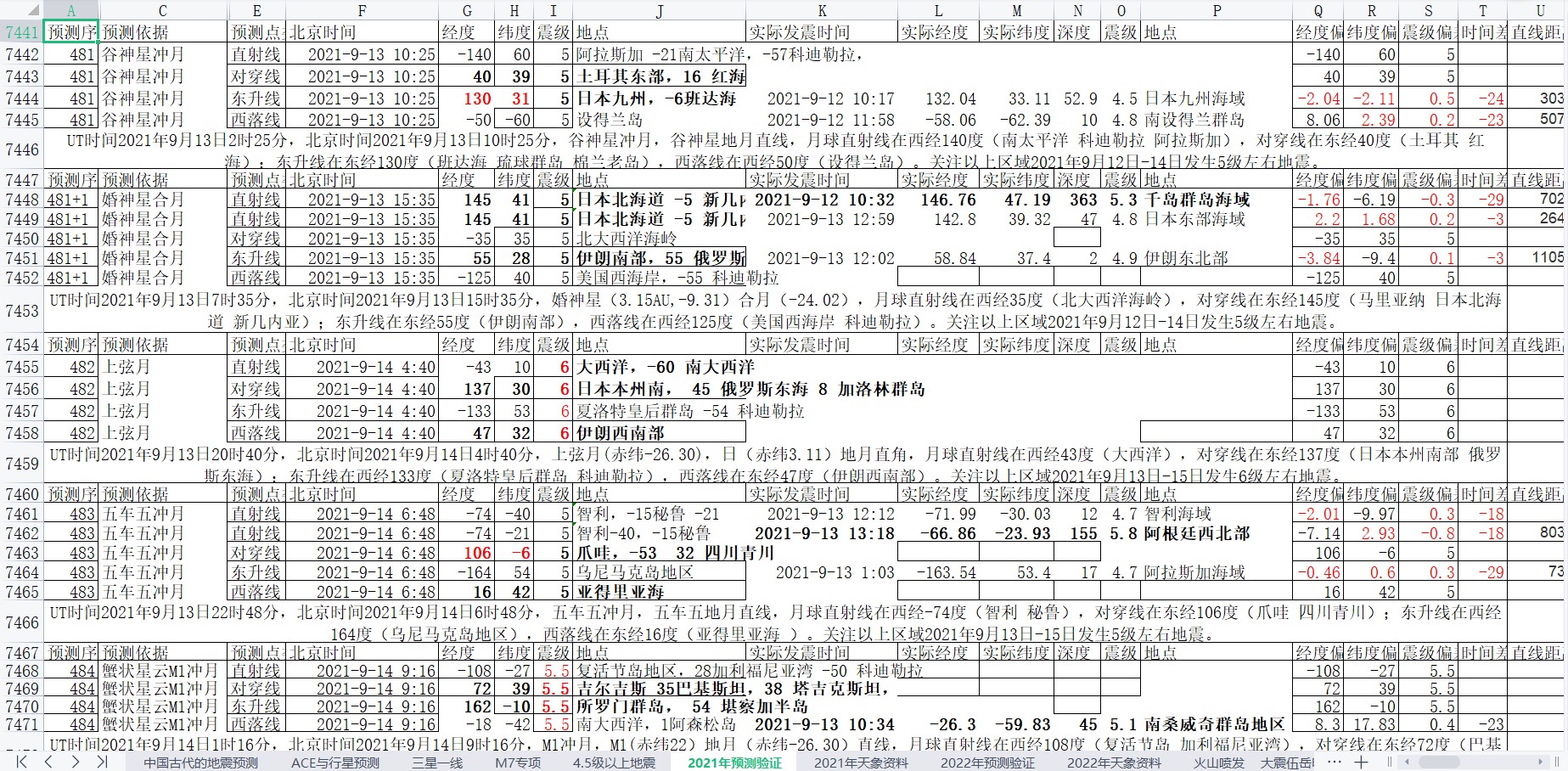Show more sheet tabs via the ellipsis icon
1568x771 pixels.
1335,762
